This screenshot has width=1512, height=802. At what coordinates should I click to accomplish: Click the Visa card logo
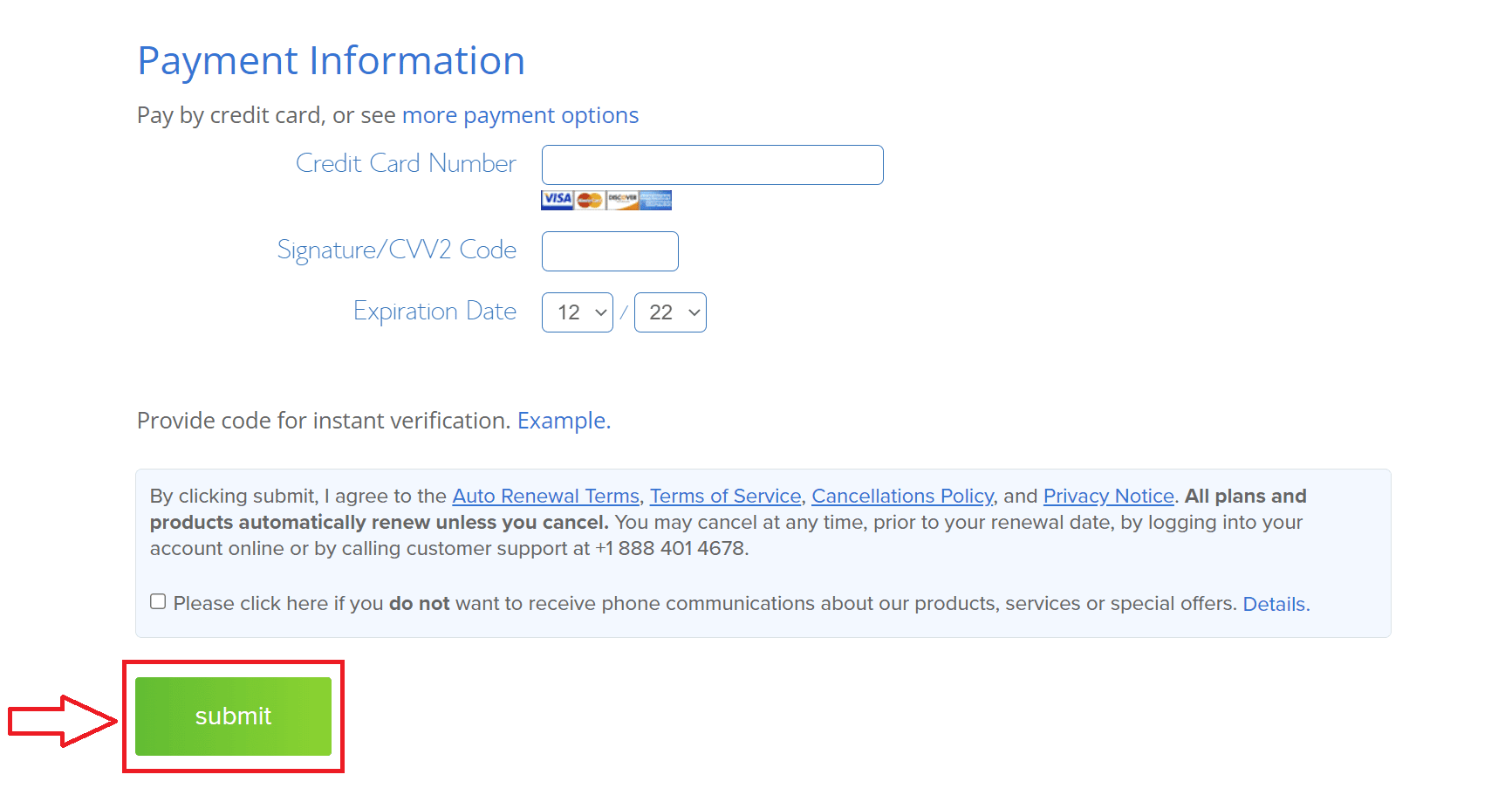pyautogui.click(x=557, y=200)
